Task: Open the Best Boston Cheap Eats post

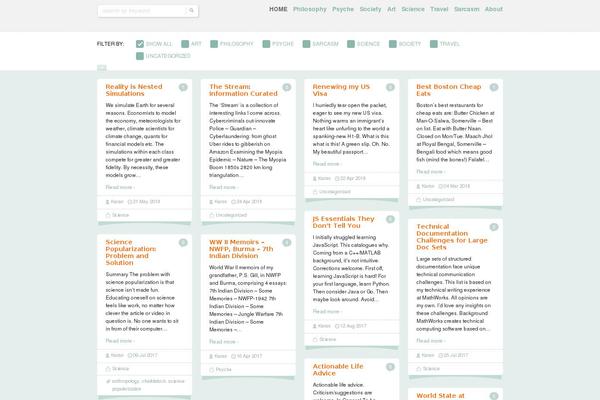Action: (x=448, y=90)
